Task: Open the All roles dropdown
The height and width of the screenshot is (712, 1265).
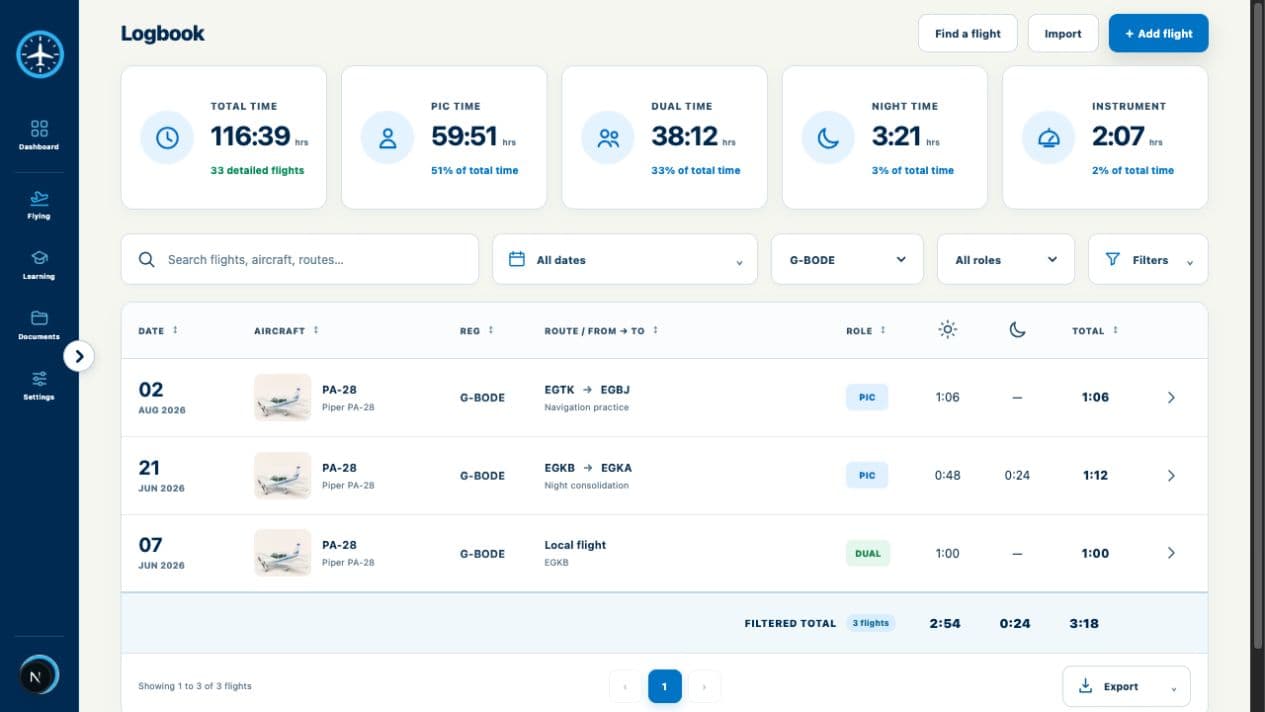Action: pyautogui.click(x=1005, y=259)
